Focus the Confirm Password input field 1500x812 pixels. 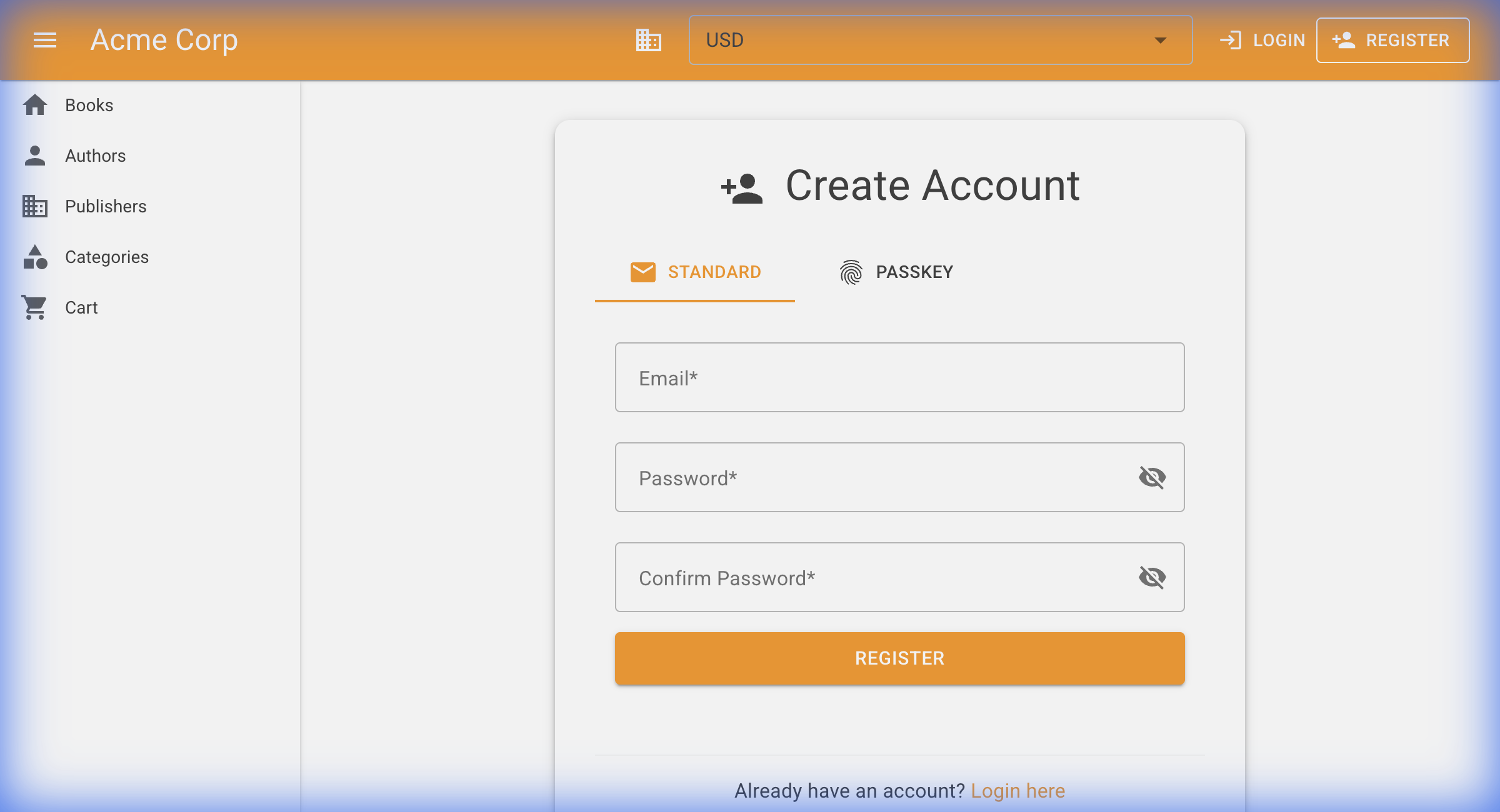click(875, 578)
